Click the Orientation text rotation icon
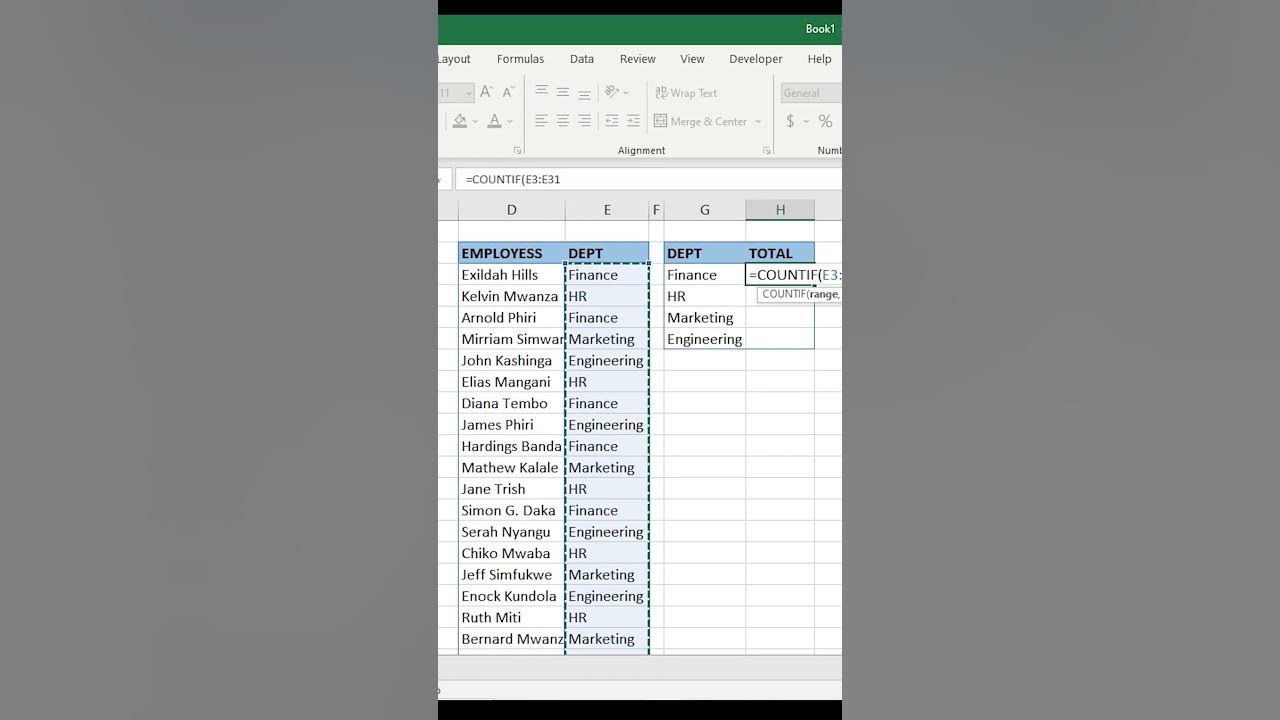The image size is (1280, 720). [x=611, y=92]
